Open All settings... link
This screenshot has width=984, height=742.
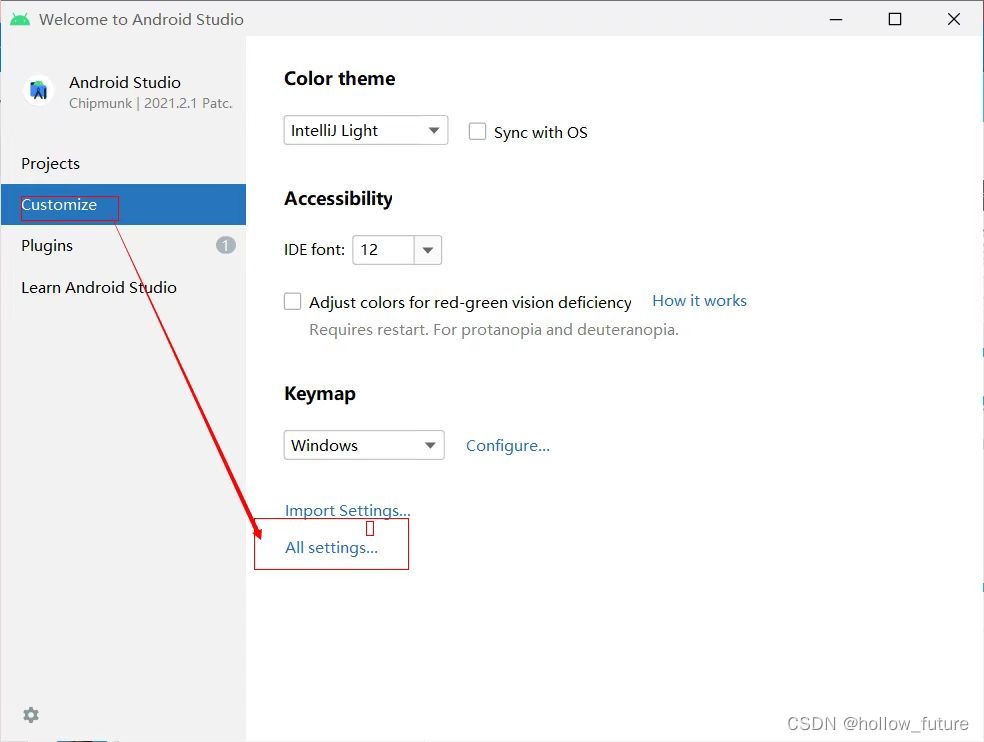331,547
